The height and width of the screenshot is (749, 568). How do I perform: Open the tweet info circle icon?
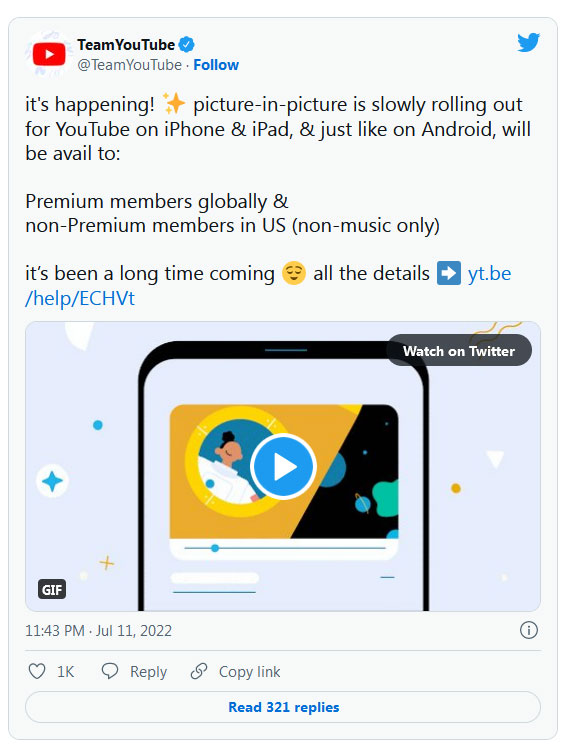click(x=528, y=631)
